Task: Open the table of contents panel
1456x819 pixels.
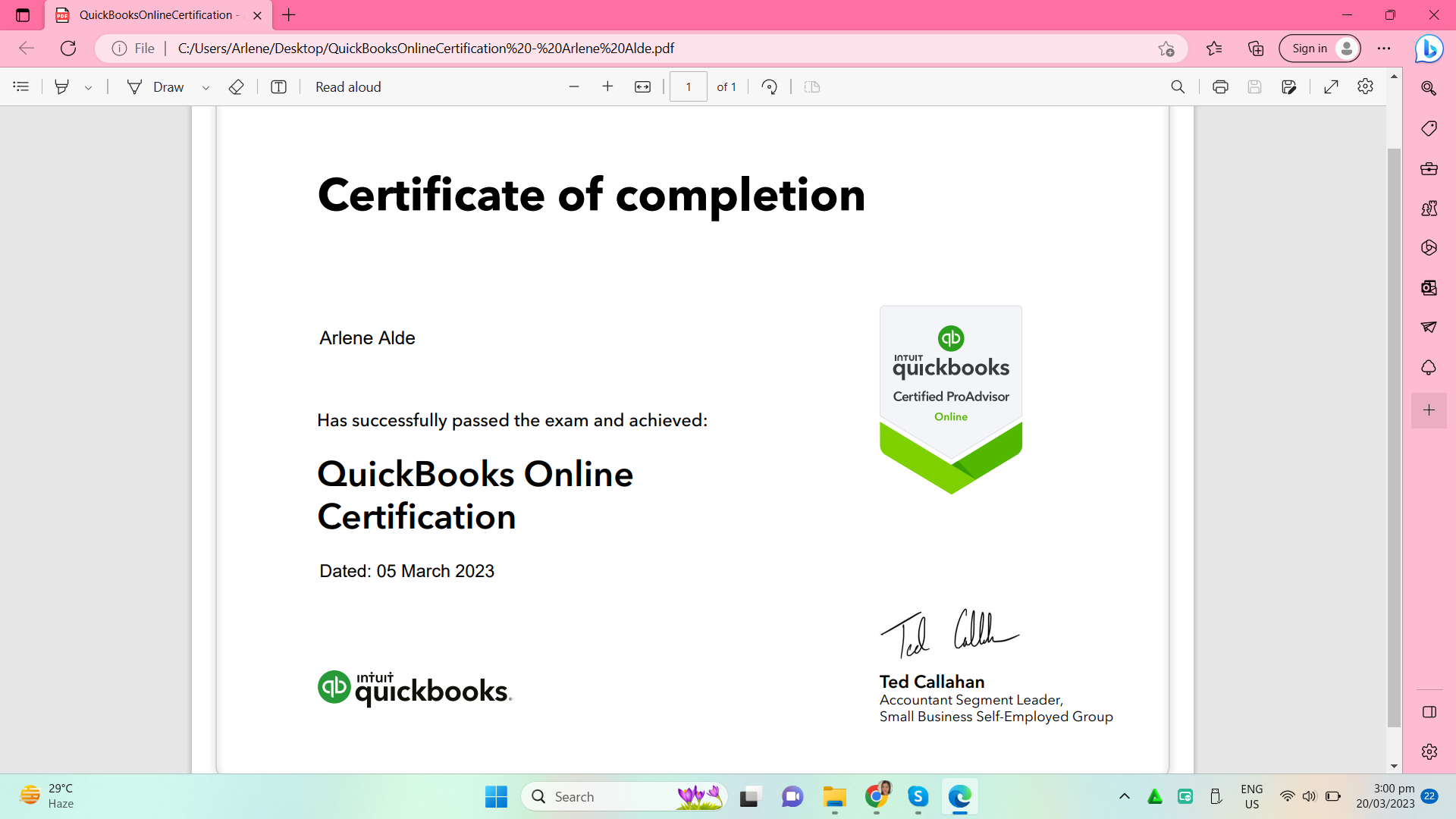Action: click(21, 86)
